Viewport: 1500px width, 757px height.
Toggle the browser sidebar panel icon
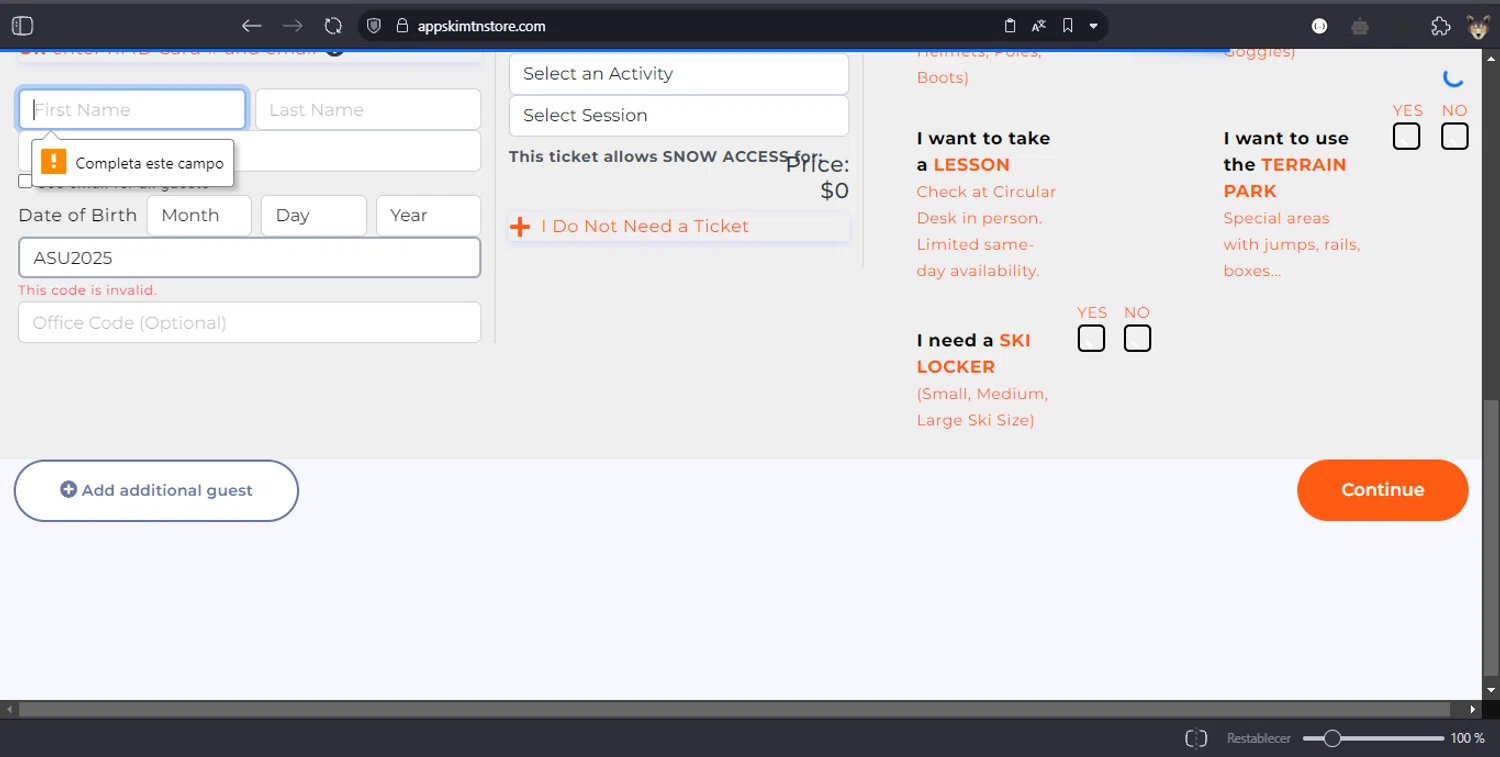[x=22, y=26]
